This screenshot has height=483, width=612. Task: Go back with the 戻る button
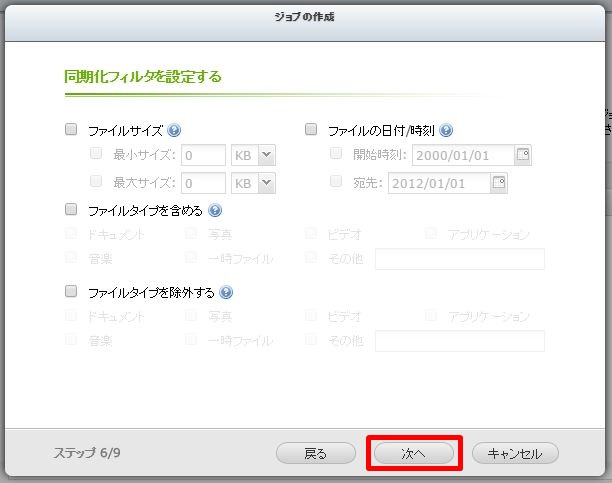click(x=315, y=453)
